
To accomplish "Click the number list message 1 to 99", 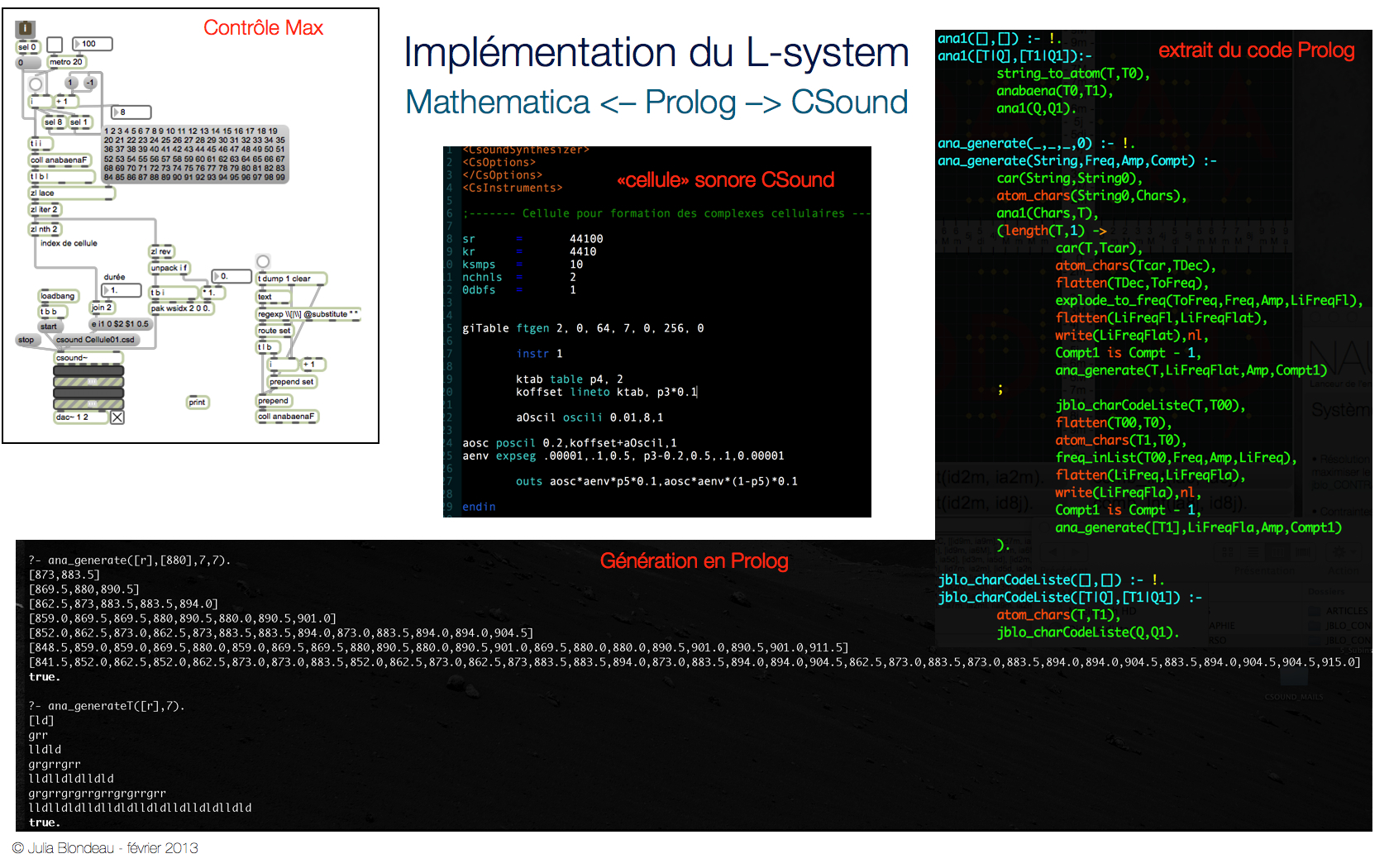I will pyautogui.click(x=195, y=154).
